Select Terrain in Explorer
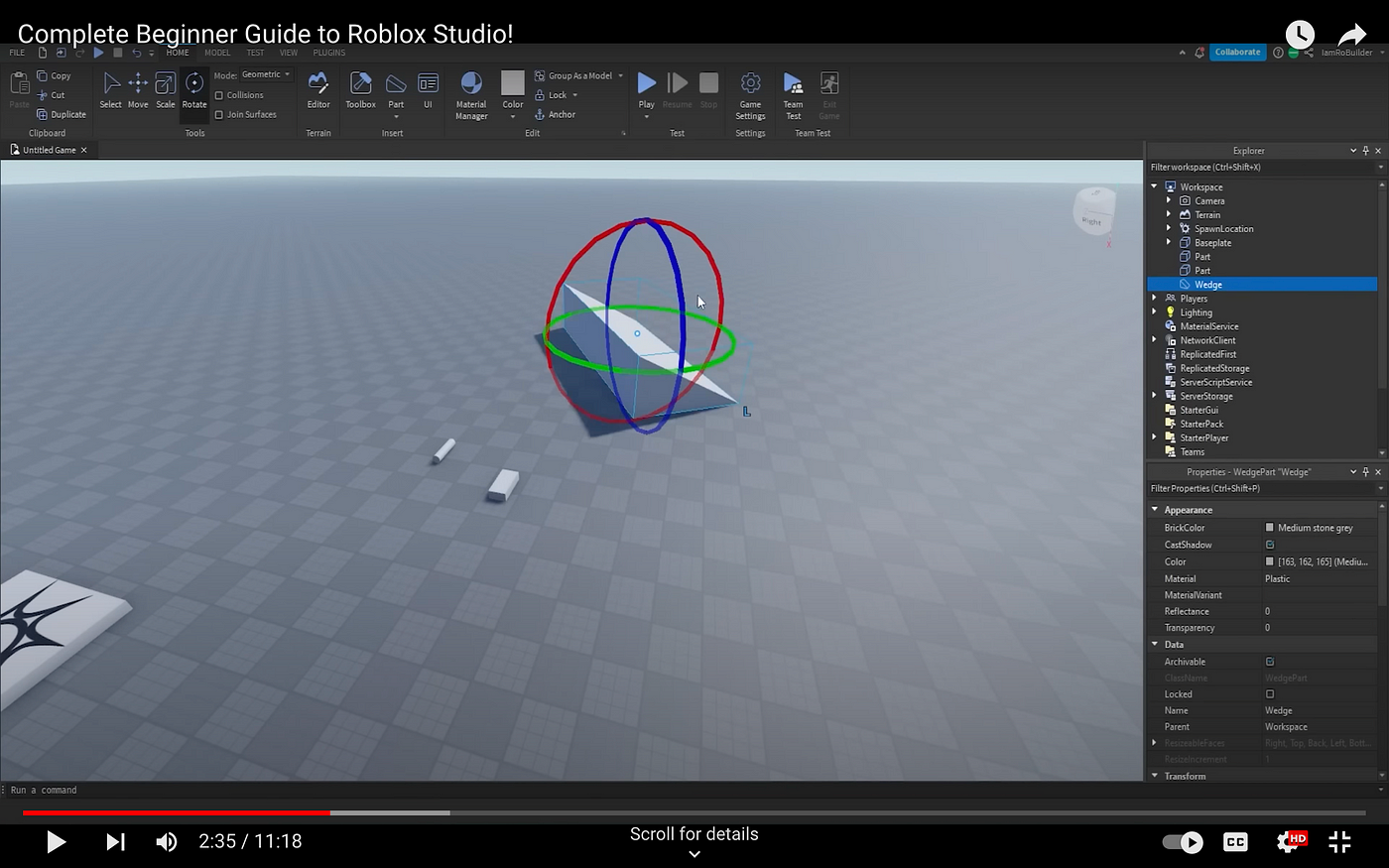This screenshot has width=1389, height=868. click(x=1206, y=215)
